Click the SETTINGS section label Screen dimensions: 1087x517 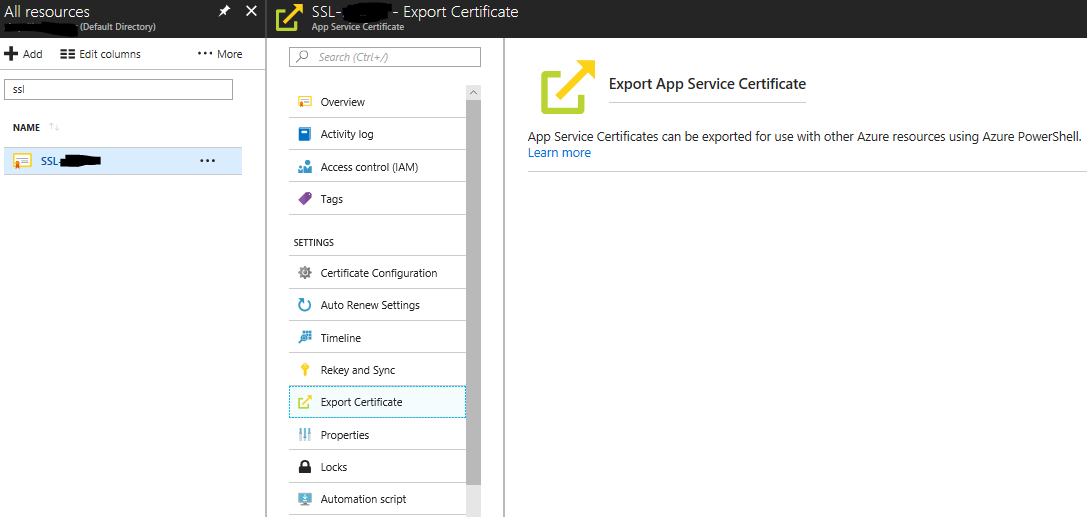coord(313,243)
